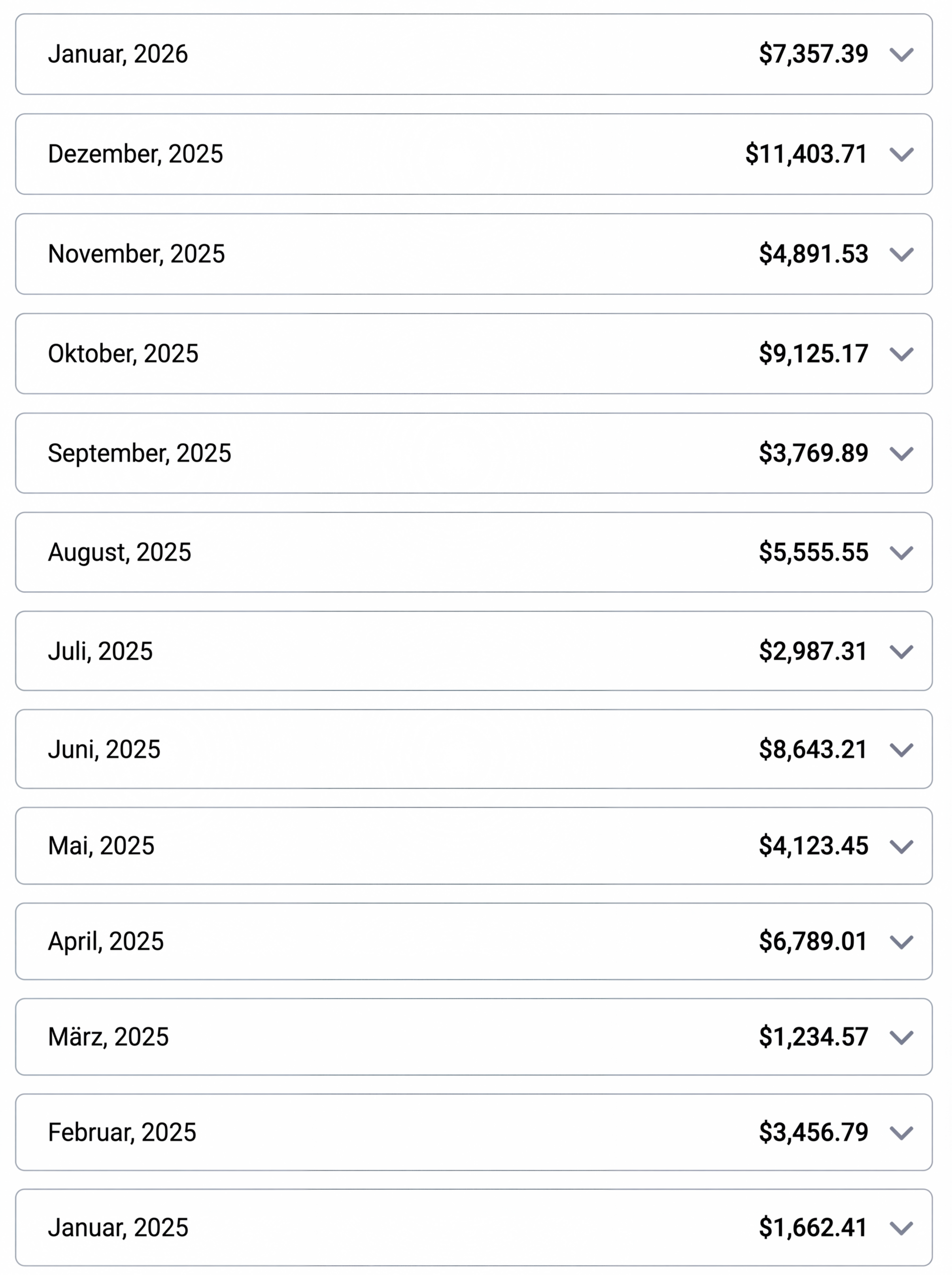This screenshot has width=952, height=1275.
Task: Click the chevron next to $3,769.89
Action: tap(901, 453)
